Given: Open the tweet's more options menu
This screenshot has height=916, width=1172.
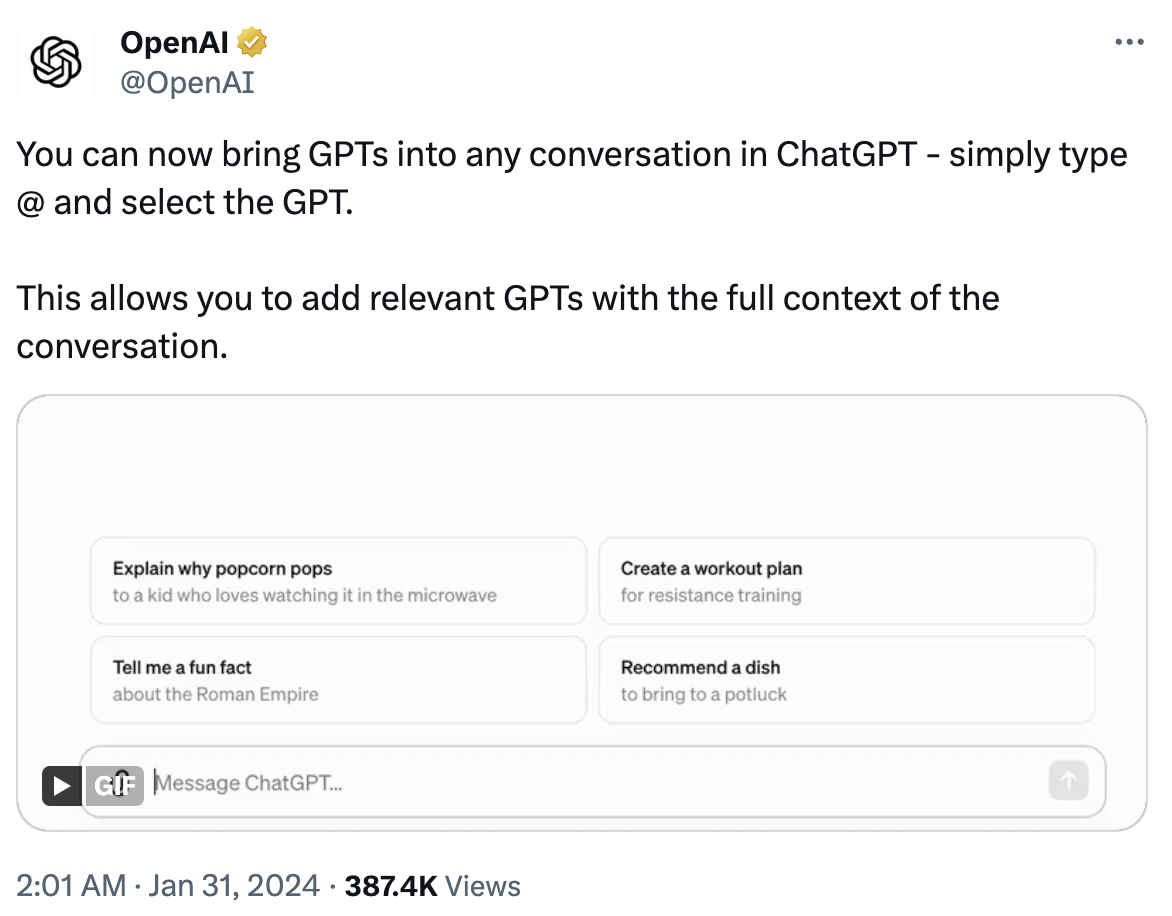Looking at the screenshot, I should (x=1128, y=43).
